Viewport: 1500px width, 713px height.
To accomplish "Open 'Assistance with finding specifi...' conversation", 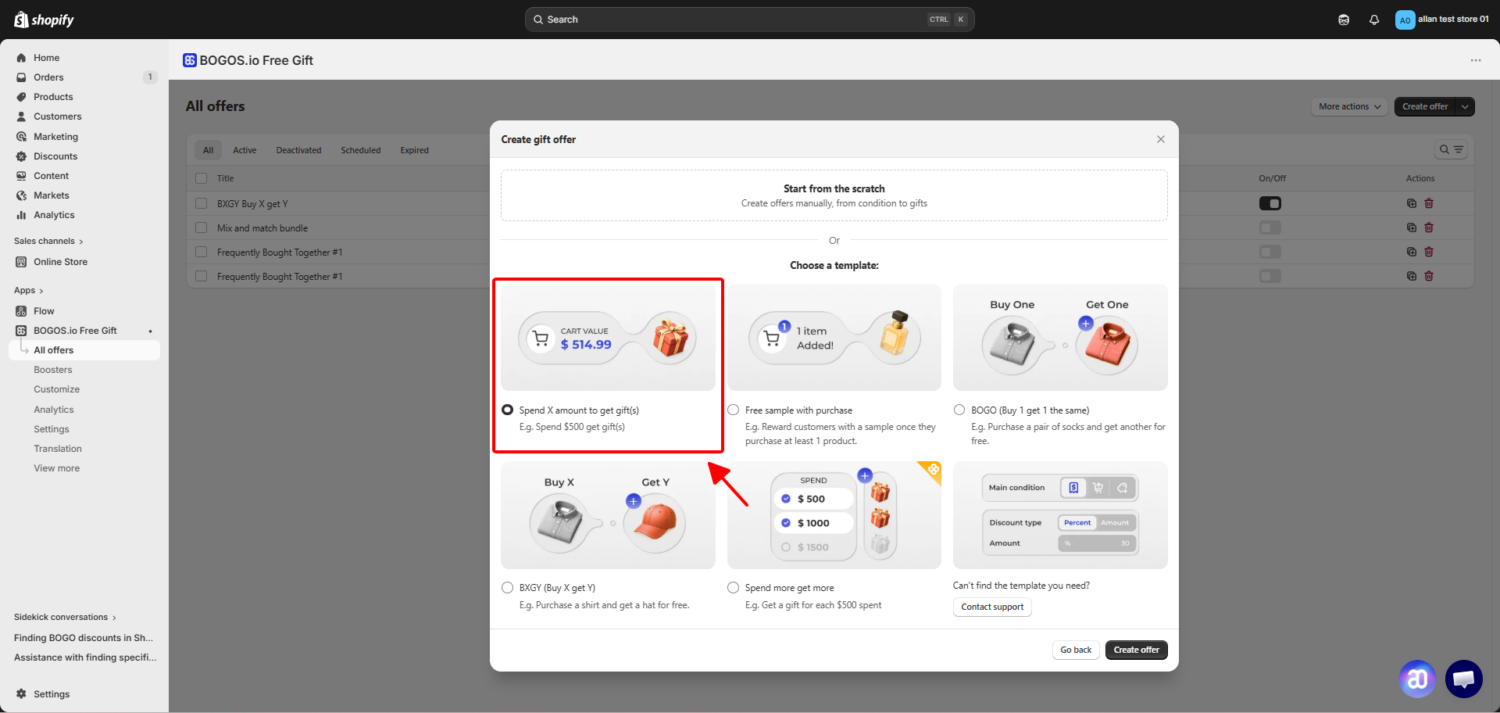I will coord(84,657).
